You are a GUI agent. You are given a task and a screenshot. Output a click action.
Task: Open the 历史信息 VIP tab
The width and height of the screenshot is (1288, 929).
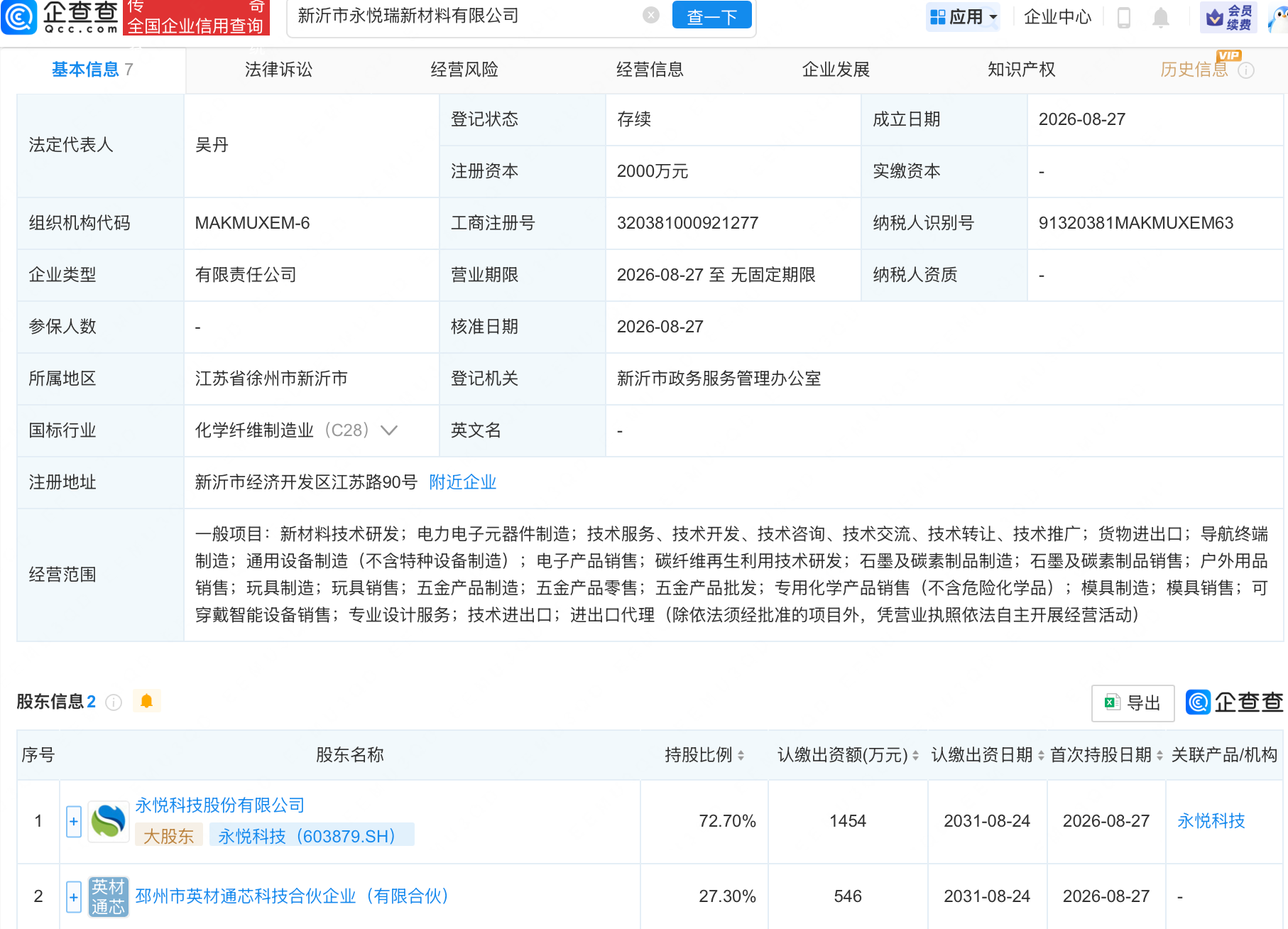[1194, 70]
